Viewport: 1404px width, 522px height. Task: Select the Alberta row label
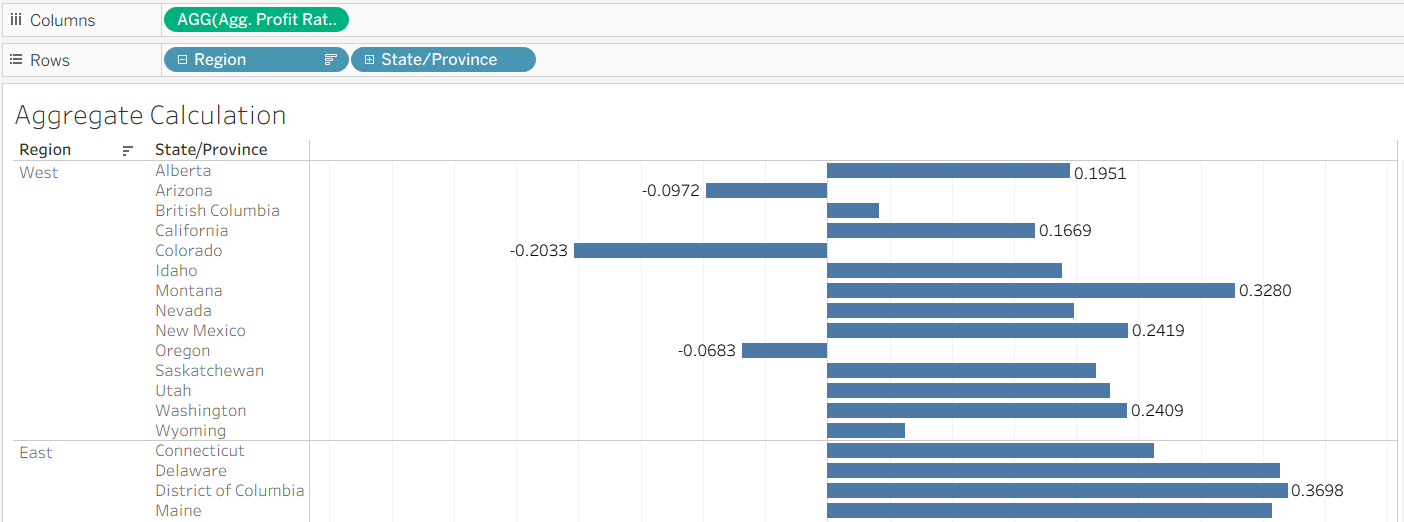coord(183,170)
